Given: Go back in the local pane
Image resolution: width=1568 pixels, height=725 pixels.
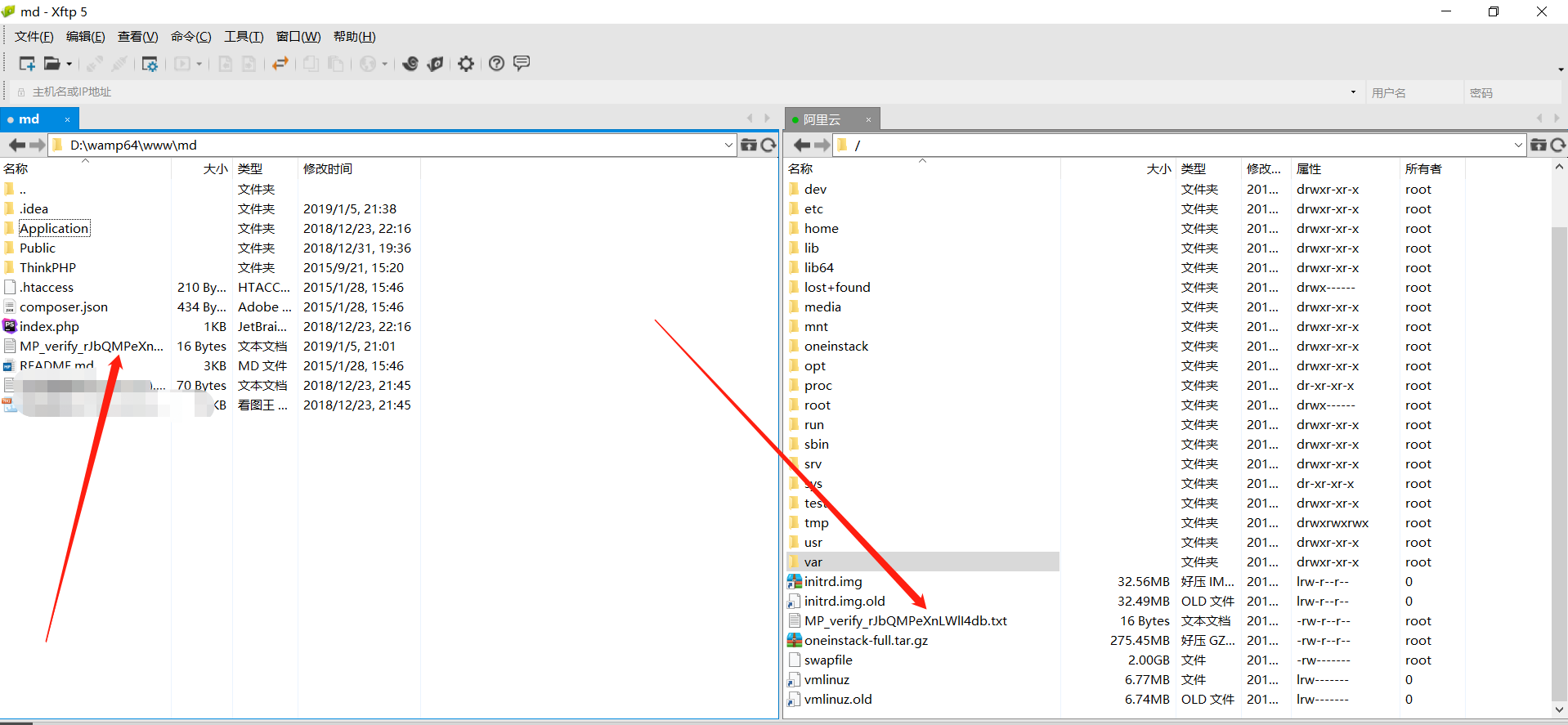Looking at the screenshot, I should [x=17, y=145].
